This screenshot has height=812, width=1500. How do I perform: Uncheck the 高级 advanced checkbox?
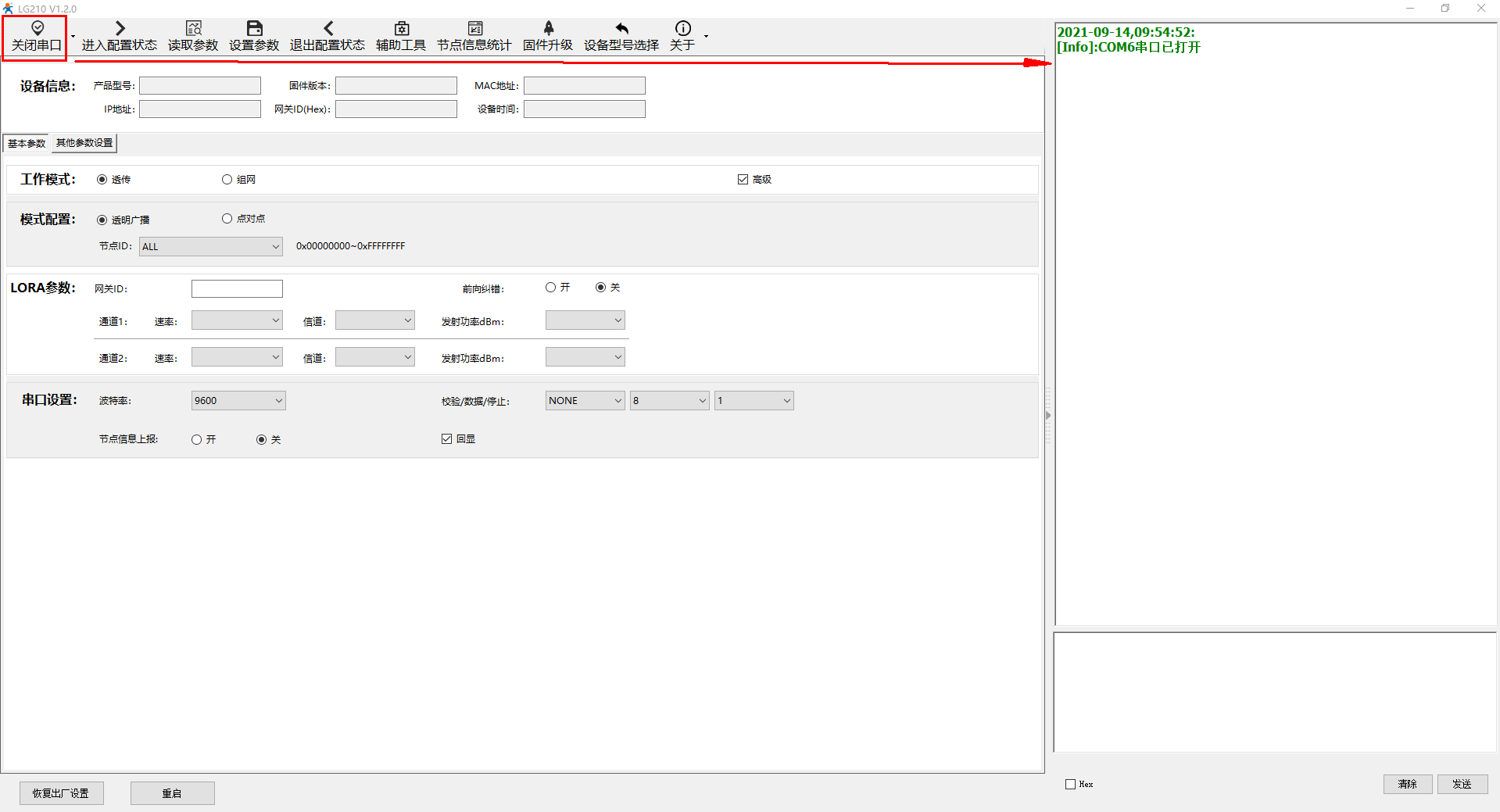743,180
